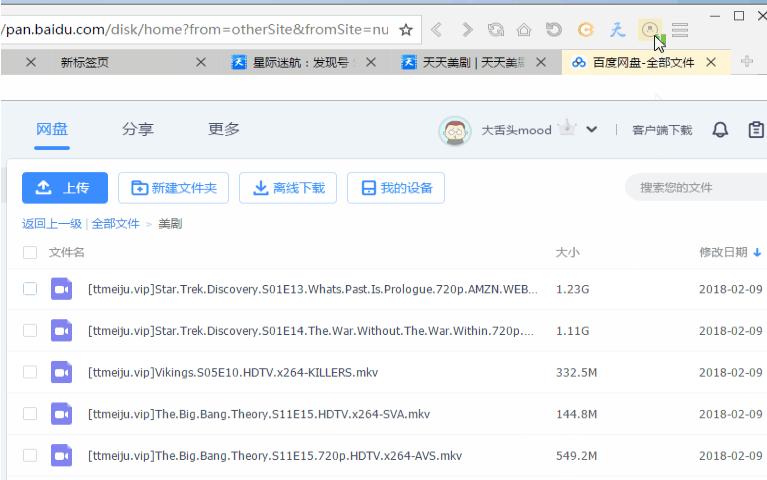Click the undo/restore tab icon
Viewport: 767px width, 480px height.
553,30
